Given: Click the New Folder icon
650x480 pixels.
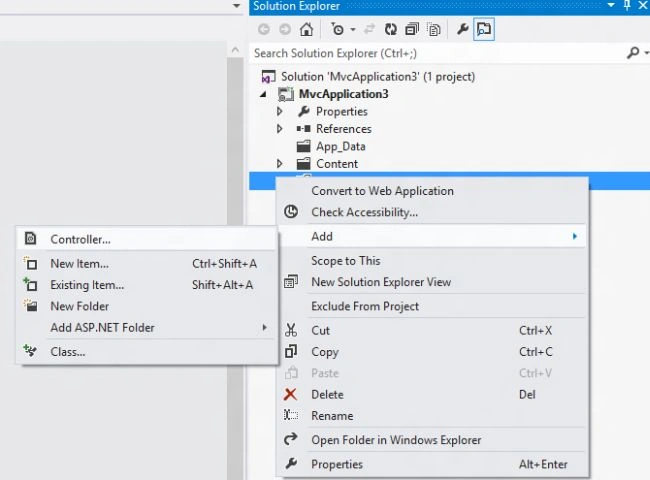Looking at the screenshot, I should [31, 305].
